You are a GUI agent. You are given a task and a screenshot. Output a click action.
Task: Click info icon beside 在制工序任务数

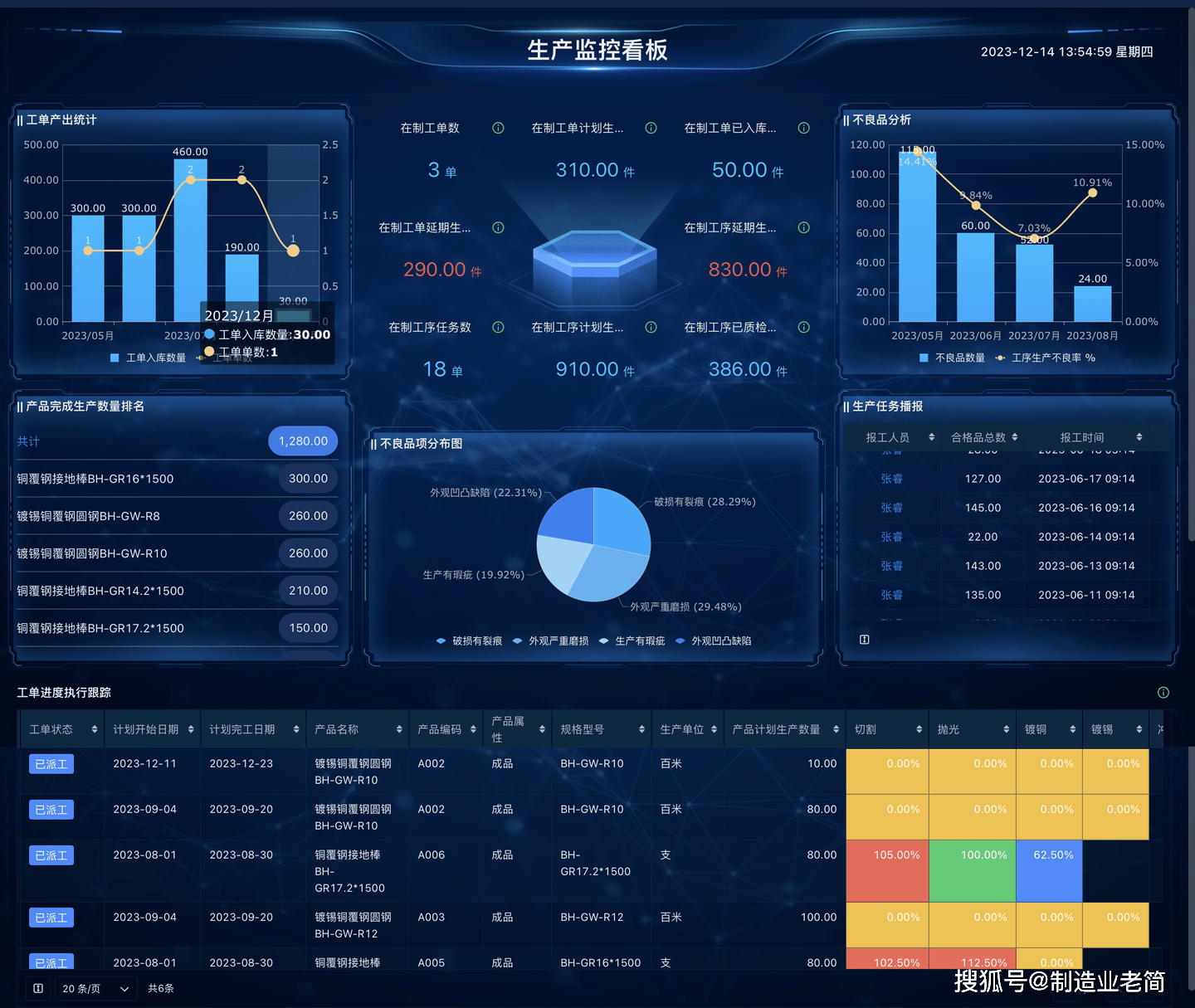498,327
